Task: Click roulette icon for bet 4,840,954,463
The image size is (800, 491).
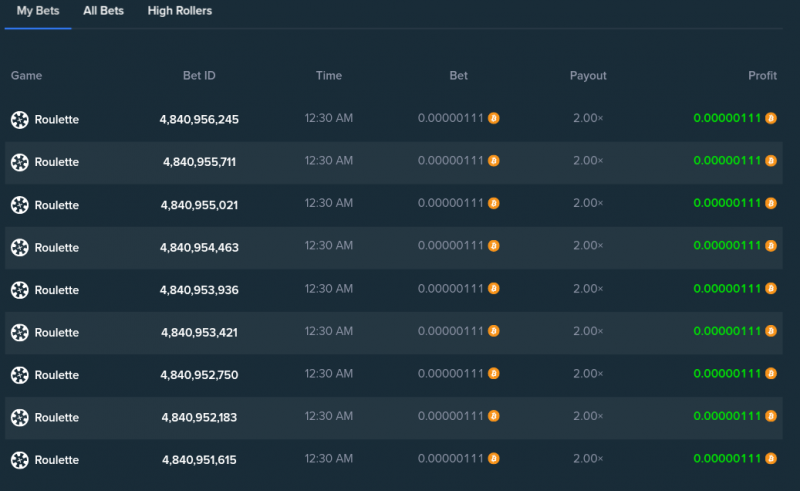Action: pyautogui.click(x=20, y=248)
